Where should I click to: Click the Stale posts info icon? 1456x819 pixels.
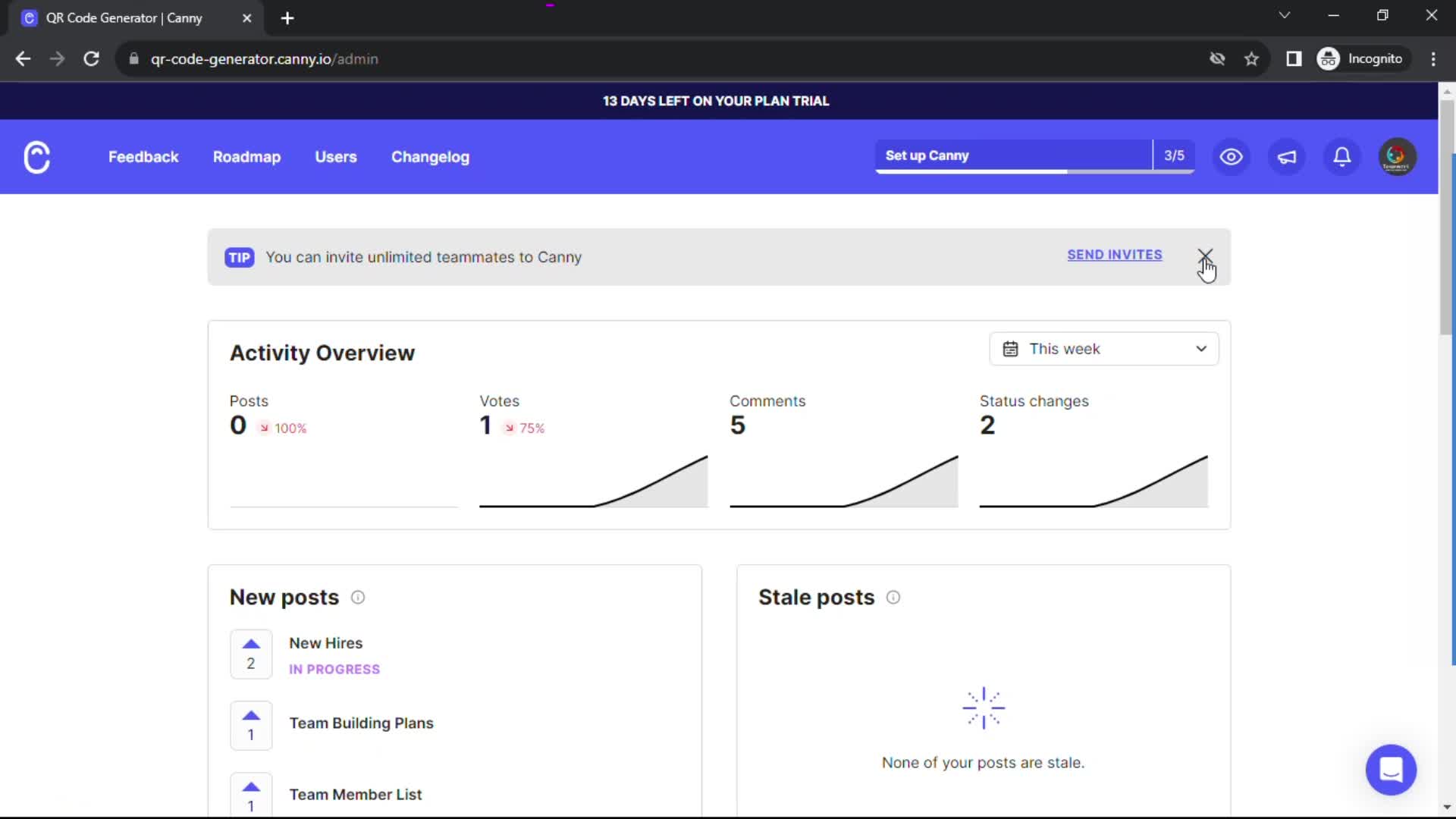(x=893, y=598)
